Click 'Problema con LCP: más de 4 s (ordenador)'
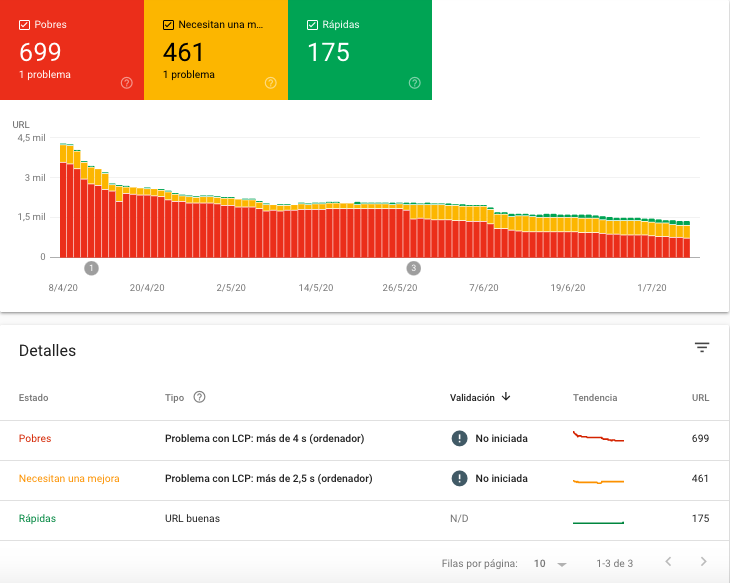The width and height of the screenshot is (730, 583). click(x=264, y=438)
